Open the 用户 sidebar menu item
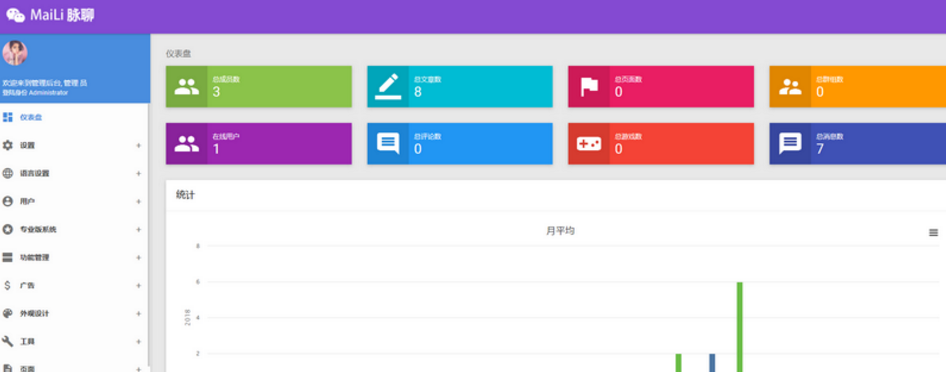Image resolution: width=946 pixels, height=372 pixels. click(x=74, y=201)
